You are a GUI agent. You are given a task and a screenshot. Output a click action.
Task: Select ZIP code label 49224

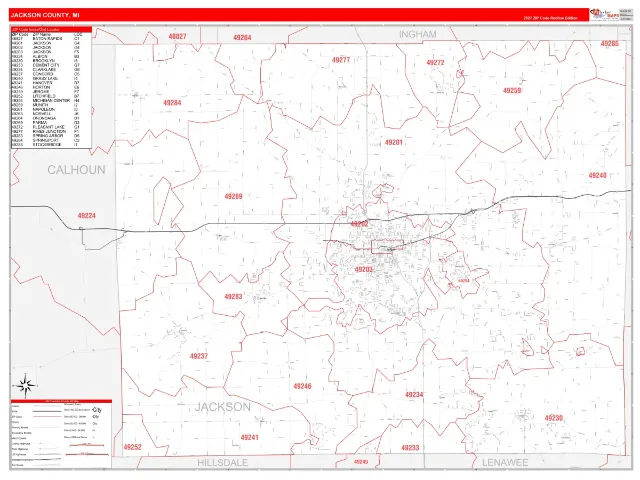pyautogui.click(x=87, y=216)
